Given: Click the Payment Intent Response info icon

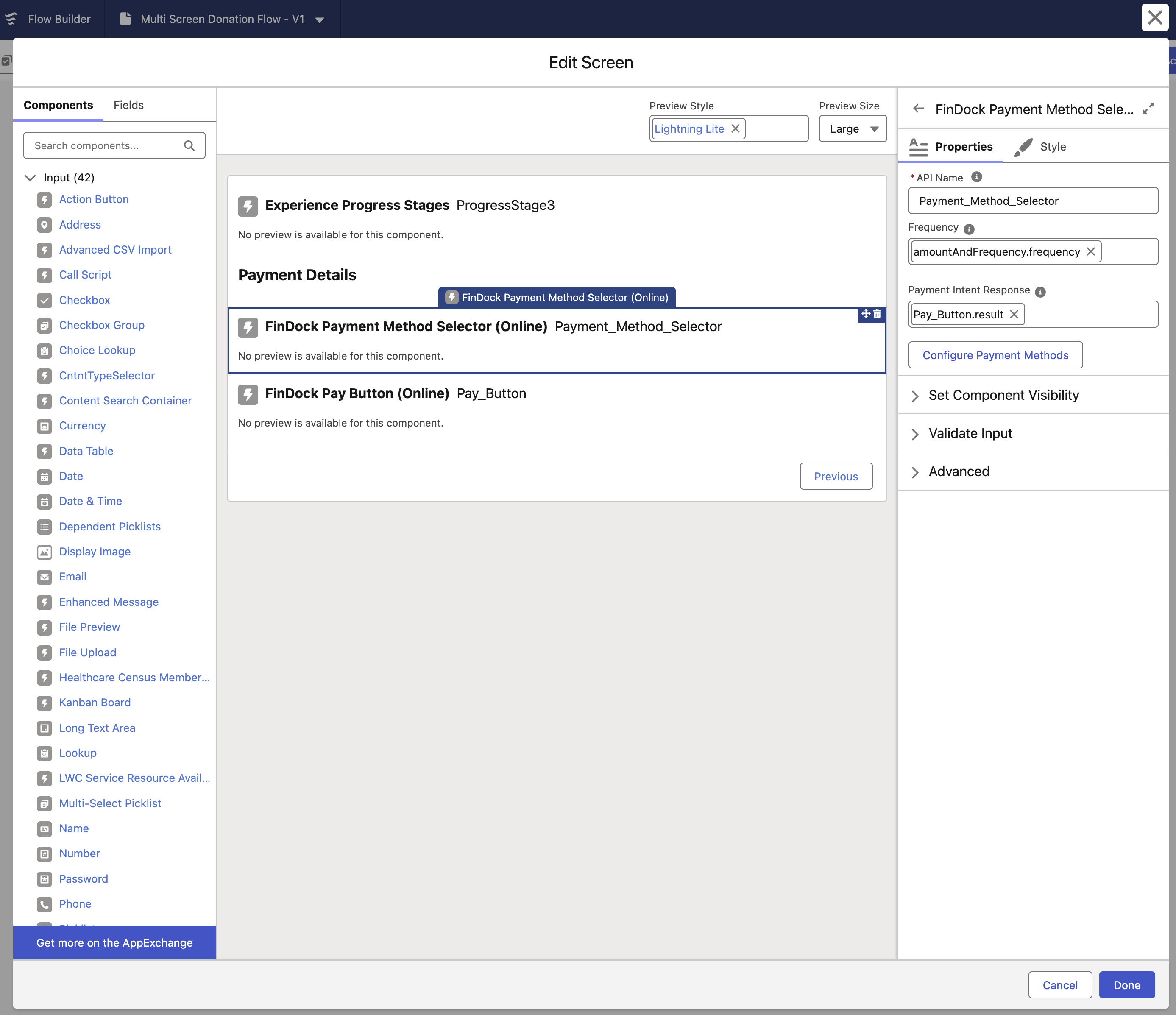Looking at the screenshot, I should click(x=1040, y=292).
